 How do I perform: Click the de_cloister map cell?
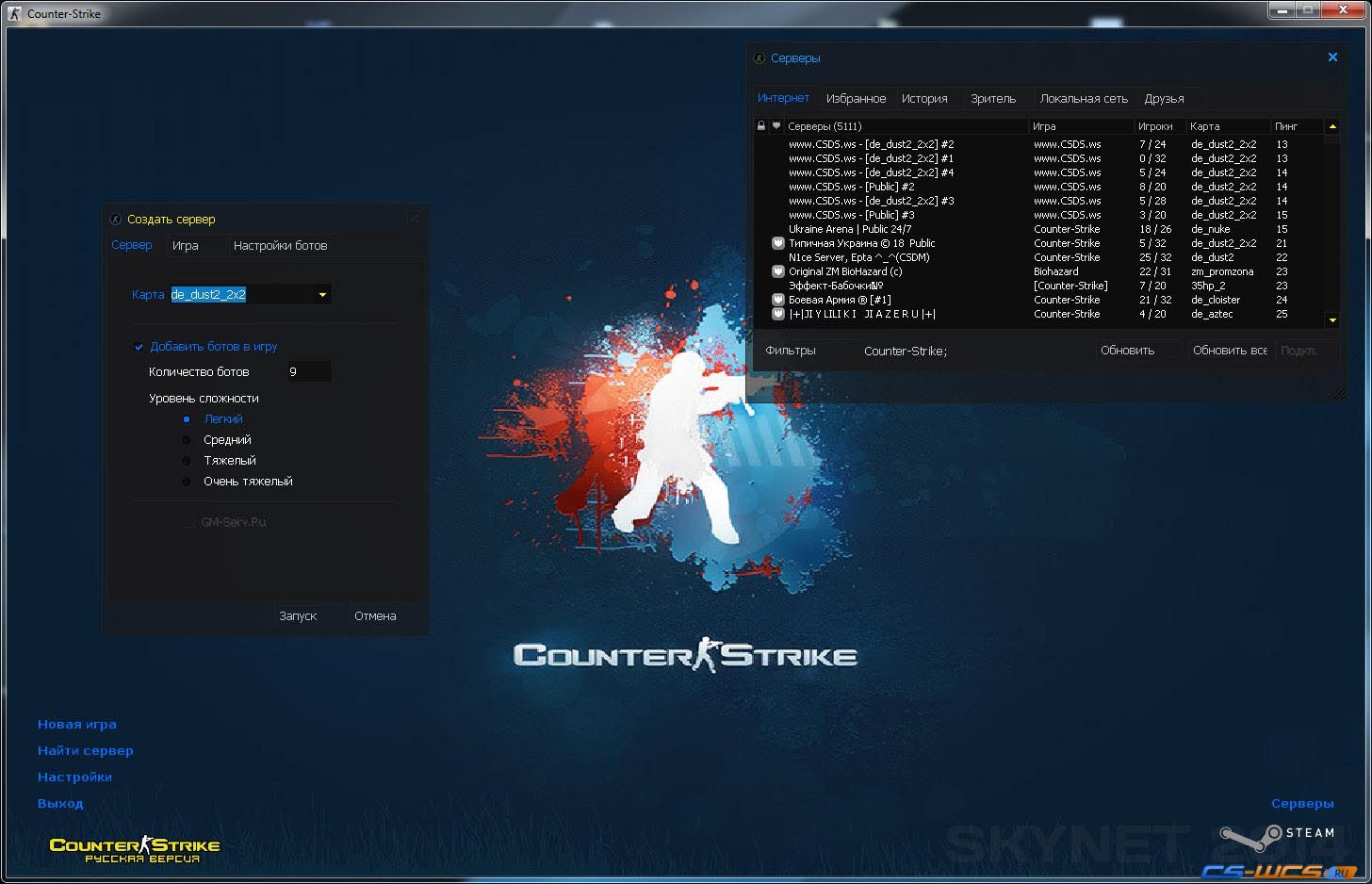coord(1216,300)
